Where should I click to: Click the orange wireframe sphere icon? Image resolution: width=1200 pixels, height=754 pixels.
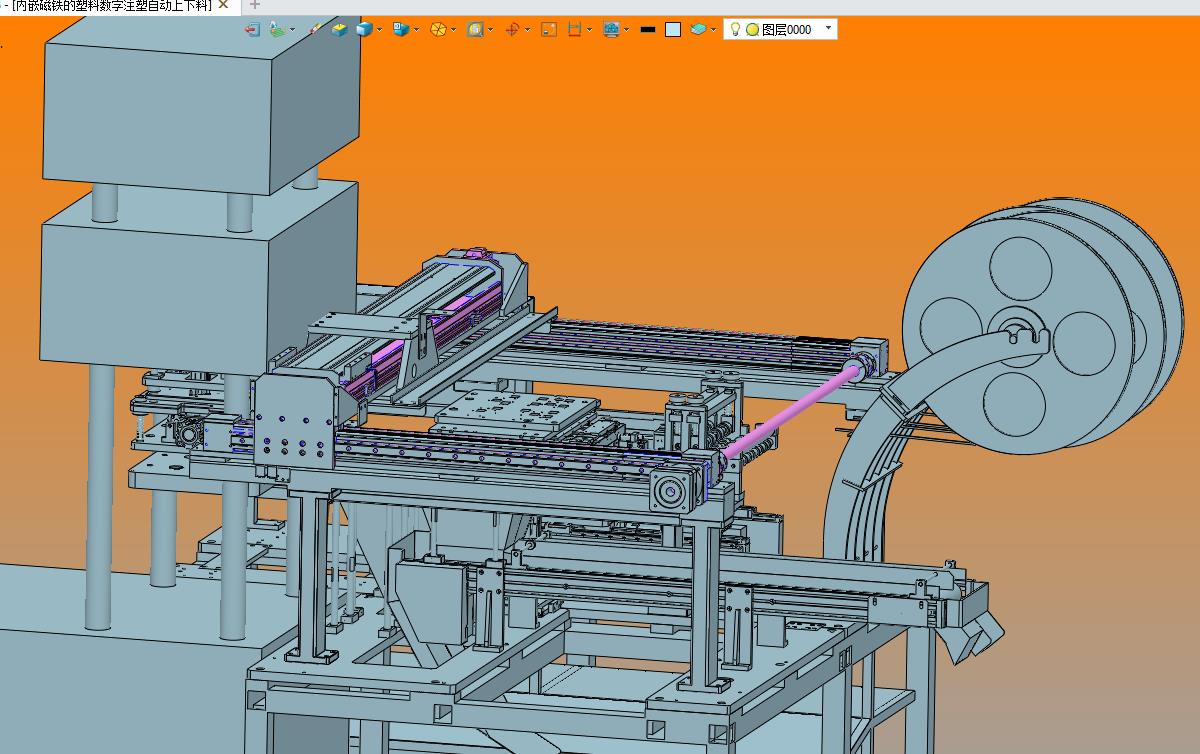click(x=438, y=30)
